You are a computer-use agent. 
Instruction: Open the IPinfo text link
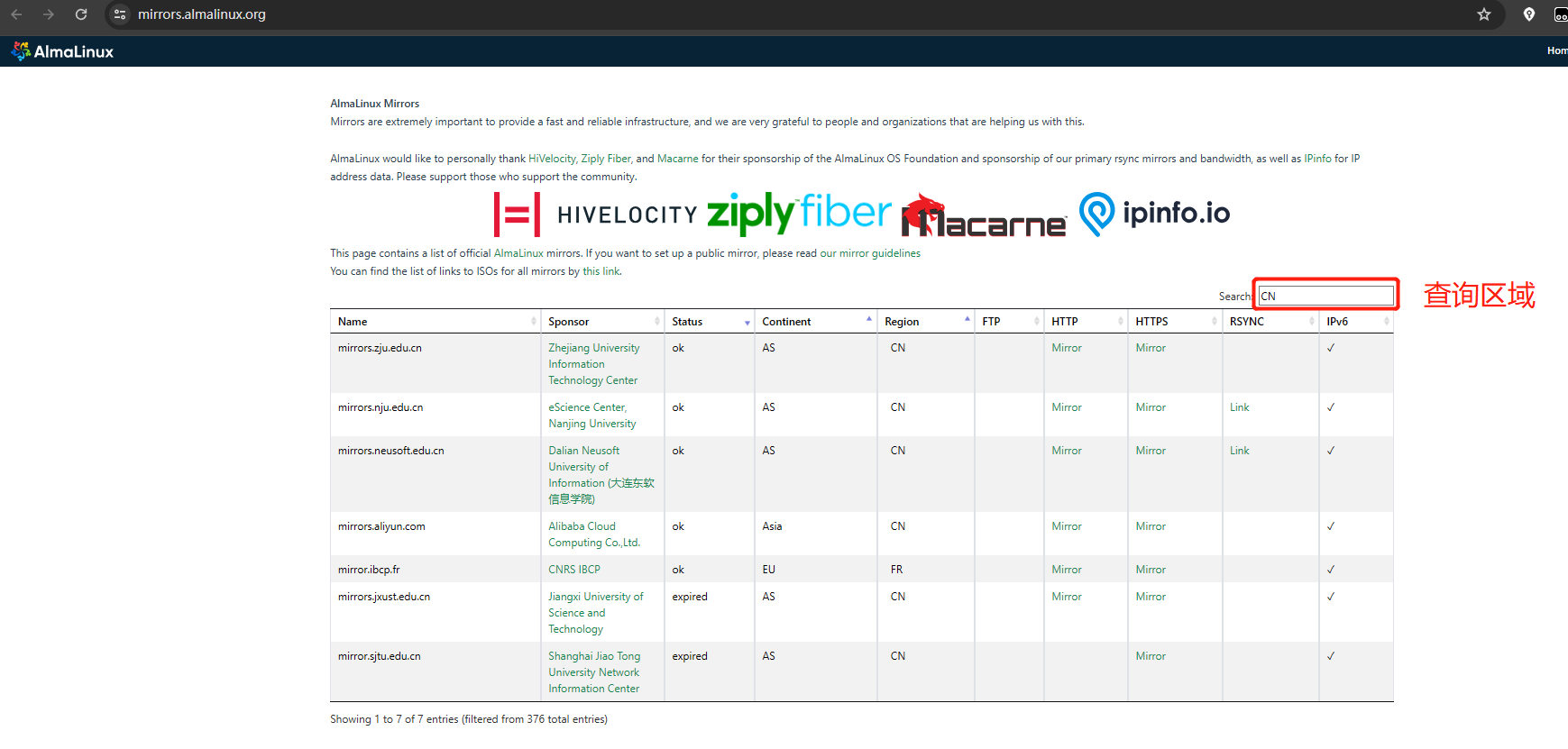pyautogui.click(x=1317, y=159)
